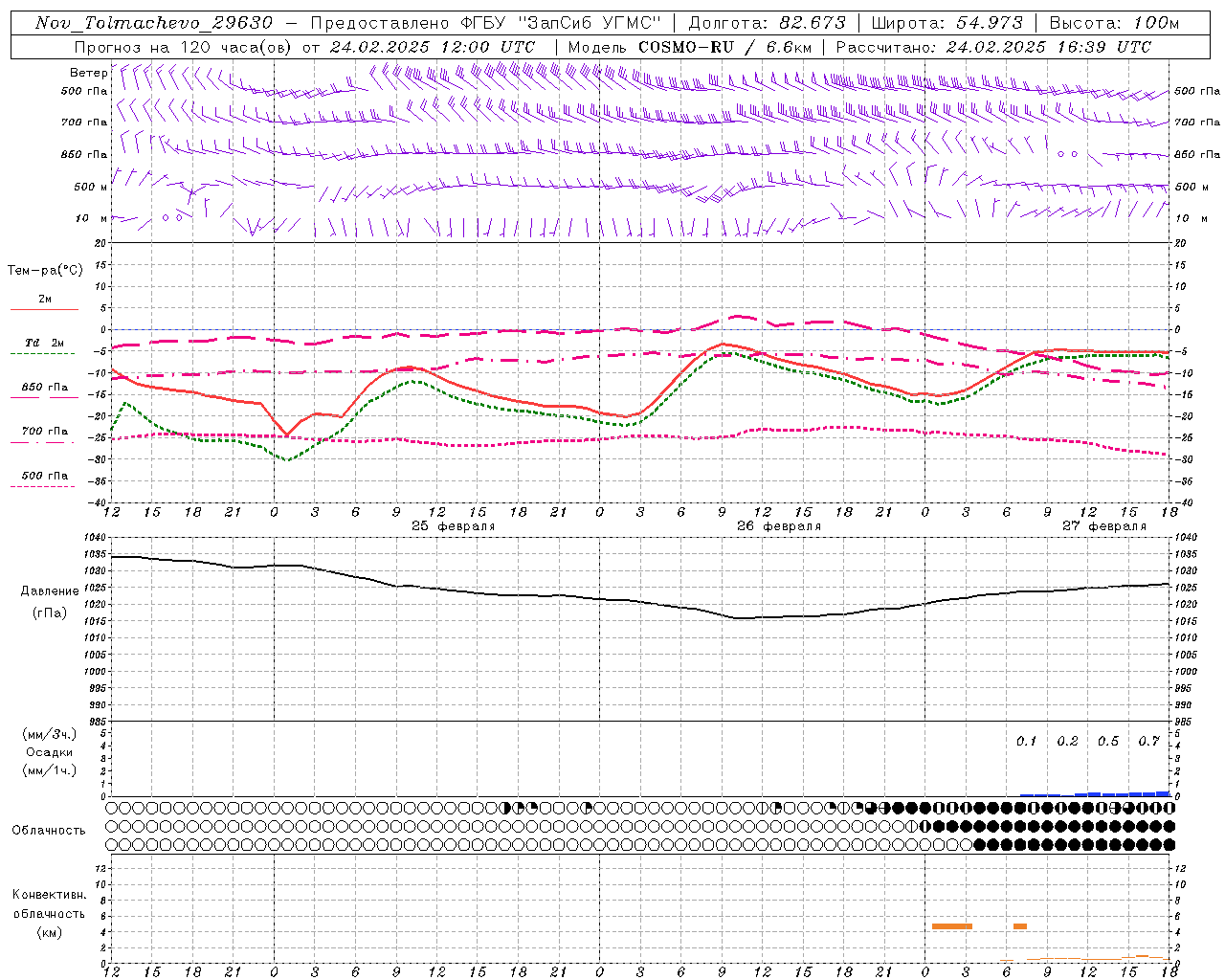Select the (мм/1ч.) precipitation unit label
The height and width of the screenshot is (980, 1225).
(x=50, y=770)
